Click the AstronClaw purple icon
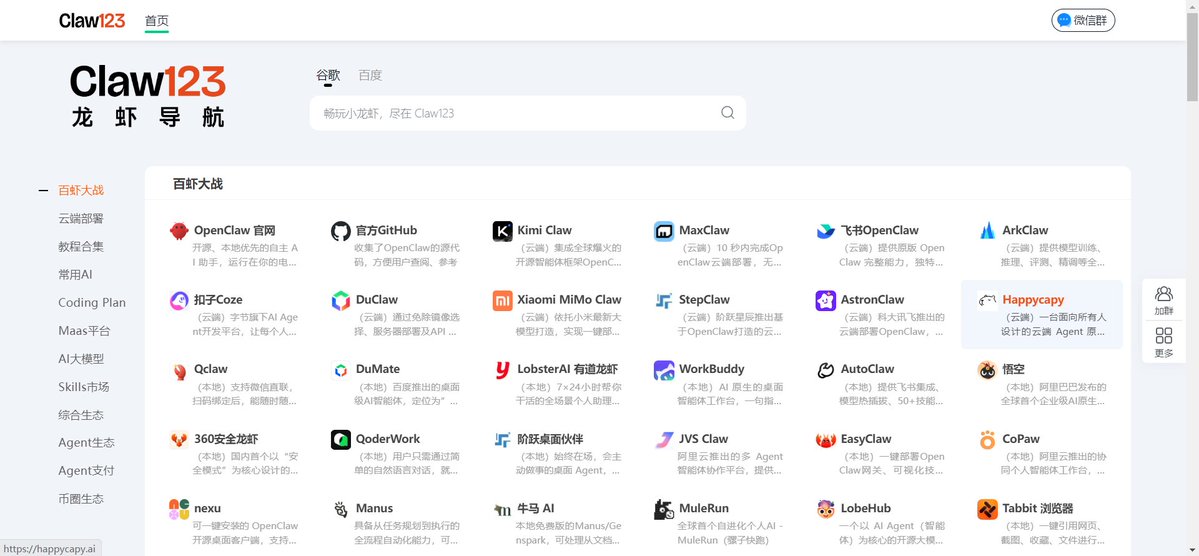 tap(826, 301)
